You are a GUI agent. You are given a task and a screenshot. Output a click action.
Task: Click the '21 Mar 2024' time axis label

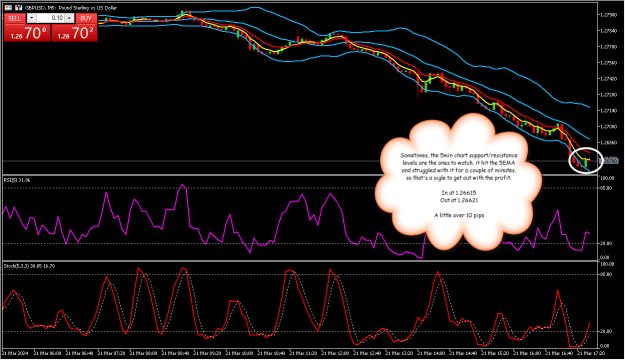click(x=16, y=353)
